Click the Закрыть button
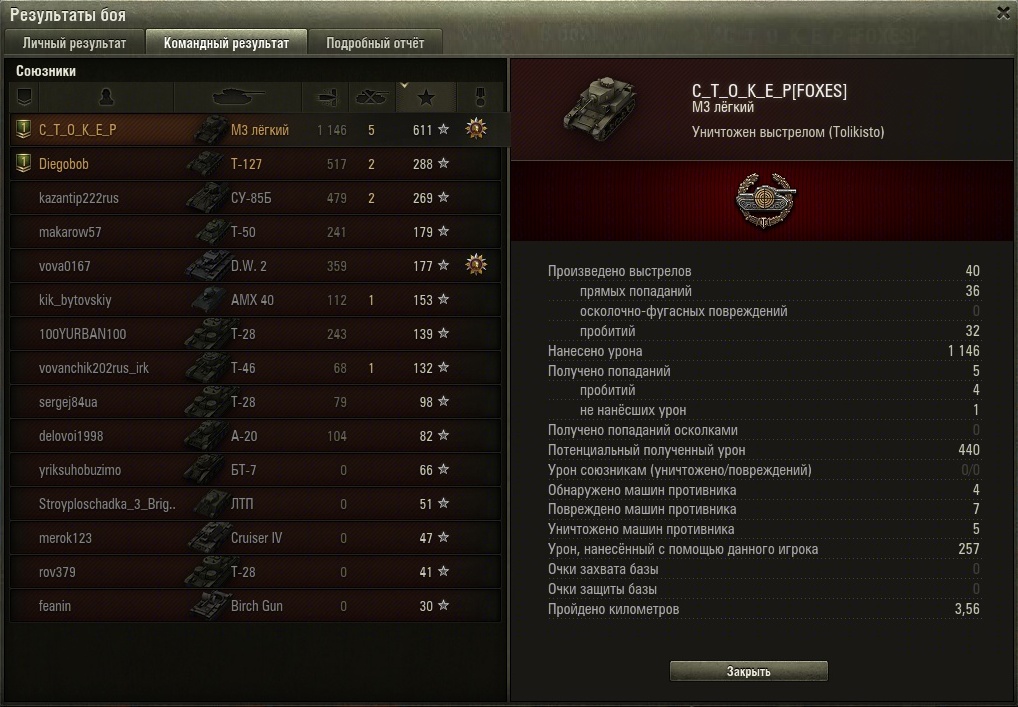The width and height of the screenshot is (1018, 707). (x=749, y=671)
